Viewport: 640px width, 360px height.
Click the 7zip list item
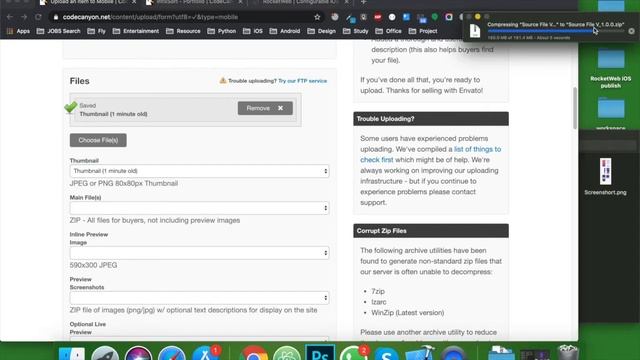point(378,291)
